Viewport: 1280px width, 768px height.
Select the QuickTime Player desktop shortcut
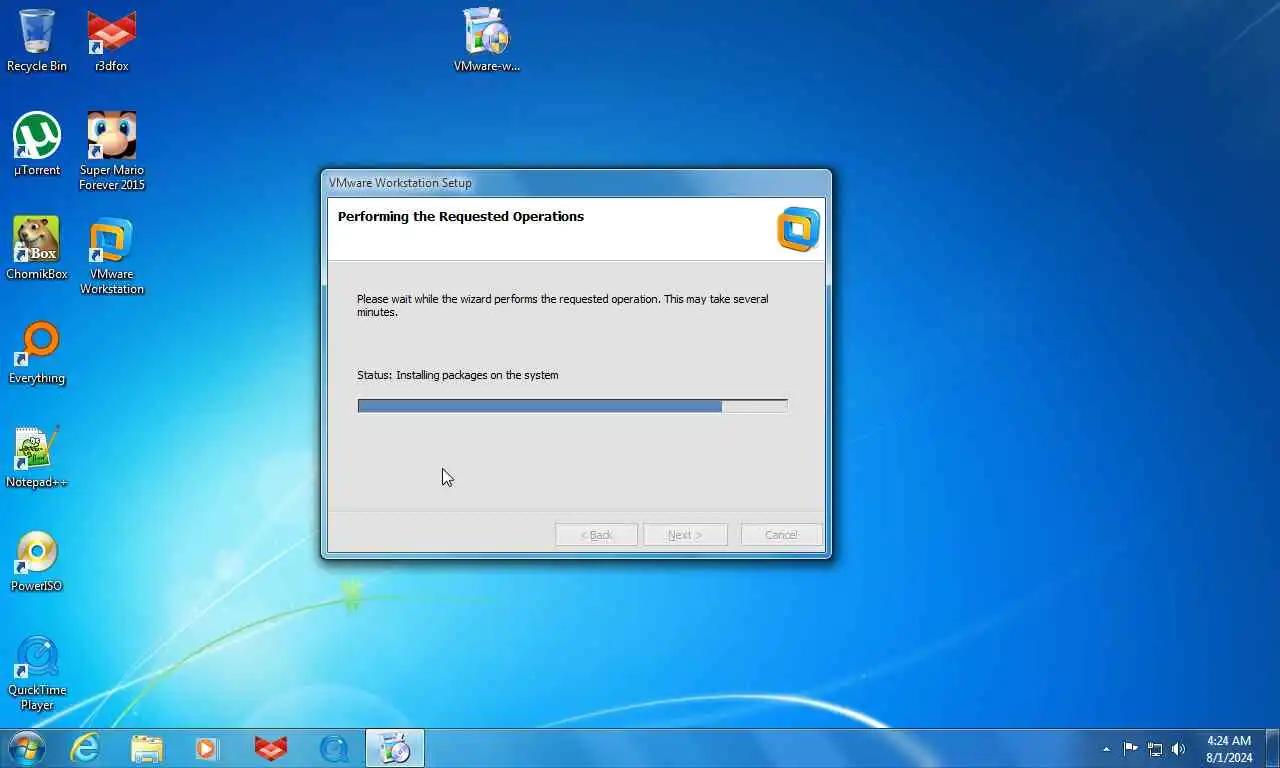[x=37, y=671]
